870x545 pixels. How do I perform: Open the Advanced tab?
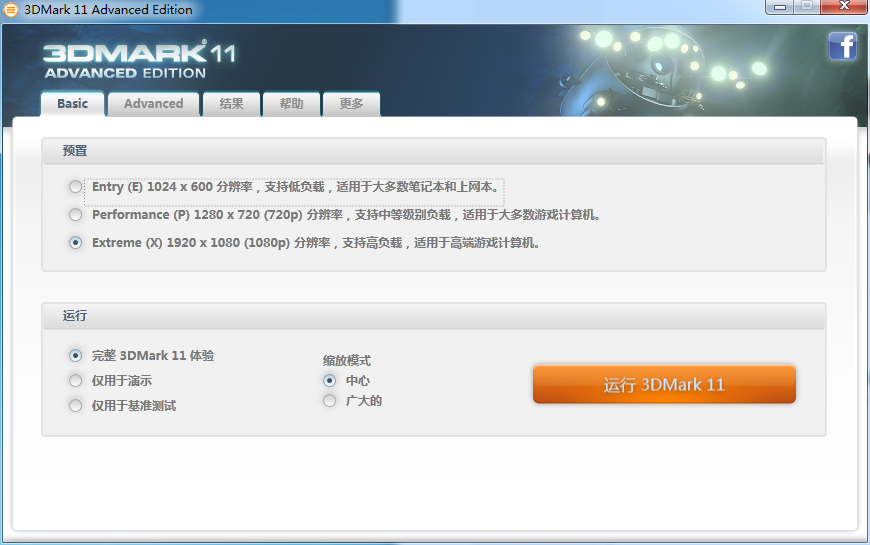click(154, 104)
